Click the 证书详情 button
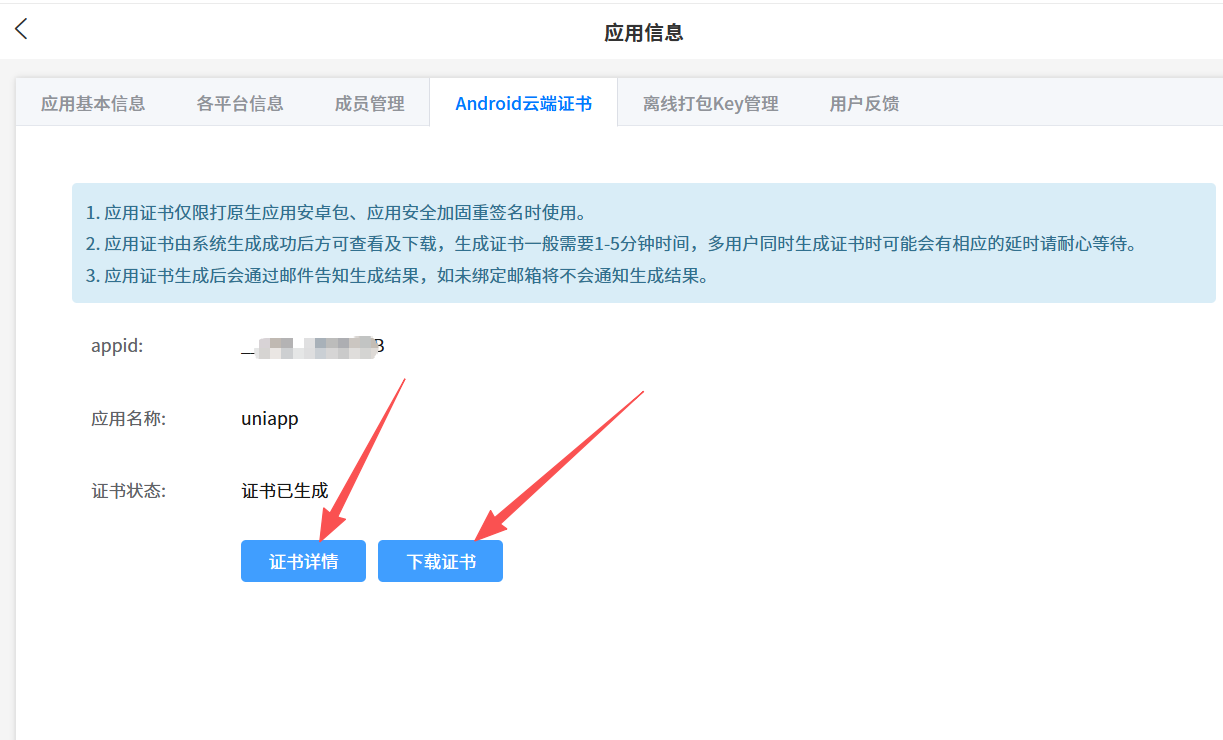Screen dimensions: 1223x740 coord(303,561)
